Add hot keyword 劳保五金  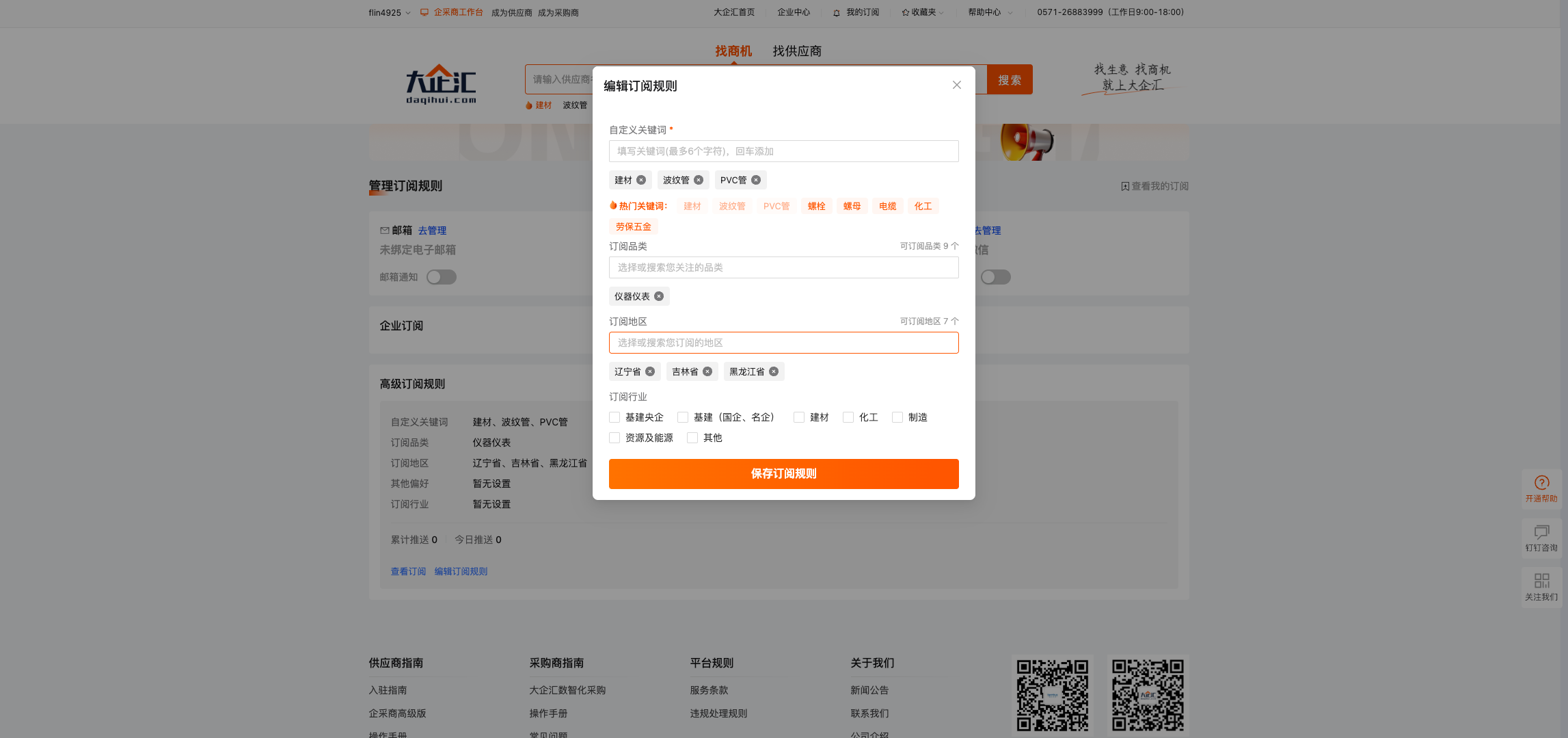(x=634, y=226)
